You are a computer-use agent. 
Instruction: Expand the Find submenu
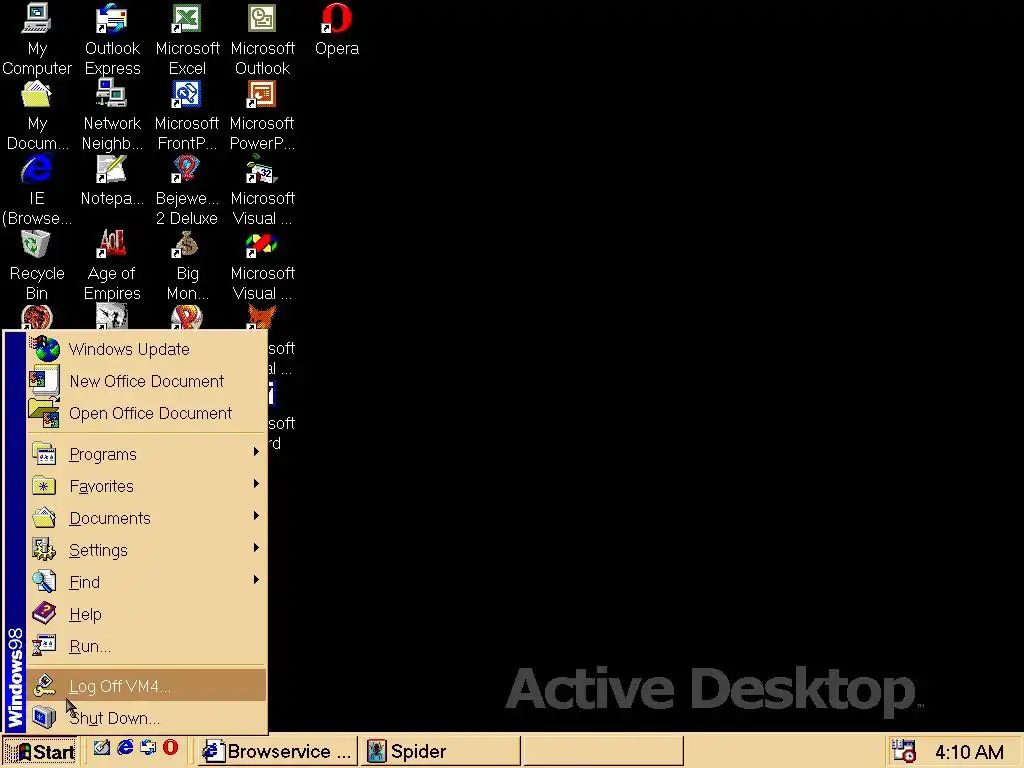[146, 583]
